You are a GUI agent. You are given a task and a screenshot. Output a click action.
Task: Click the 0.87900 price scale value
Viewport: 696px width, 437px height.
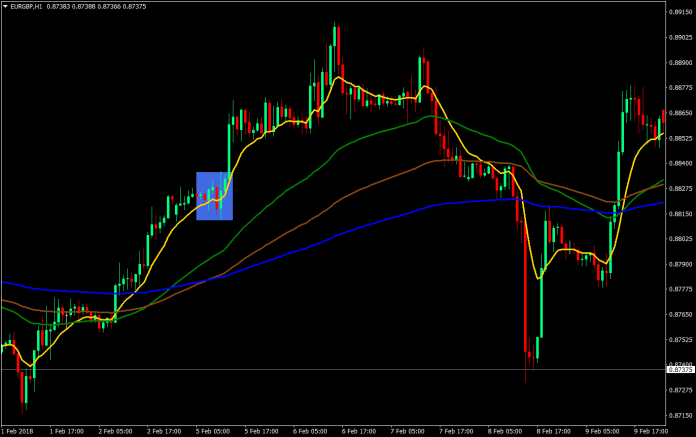[x=680, y=264]
